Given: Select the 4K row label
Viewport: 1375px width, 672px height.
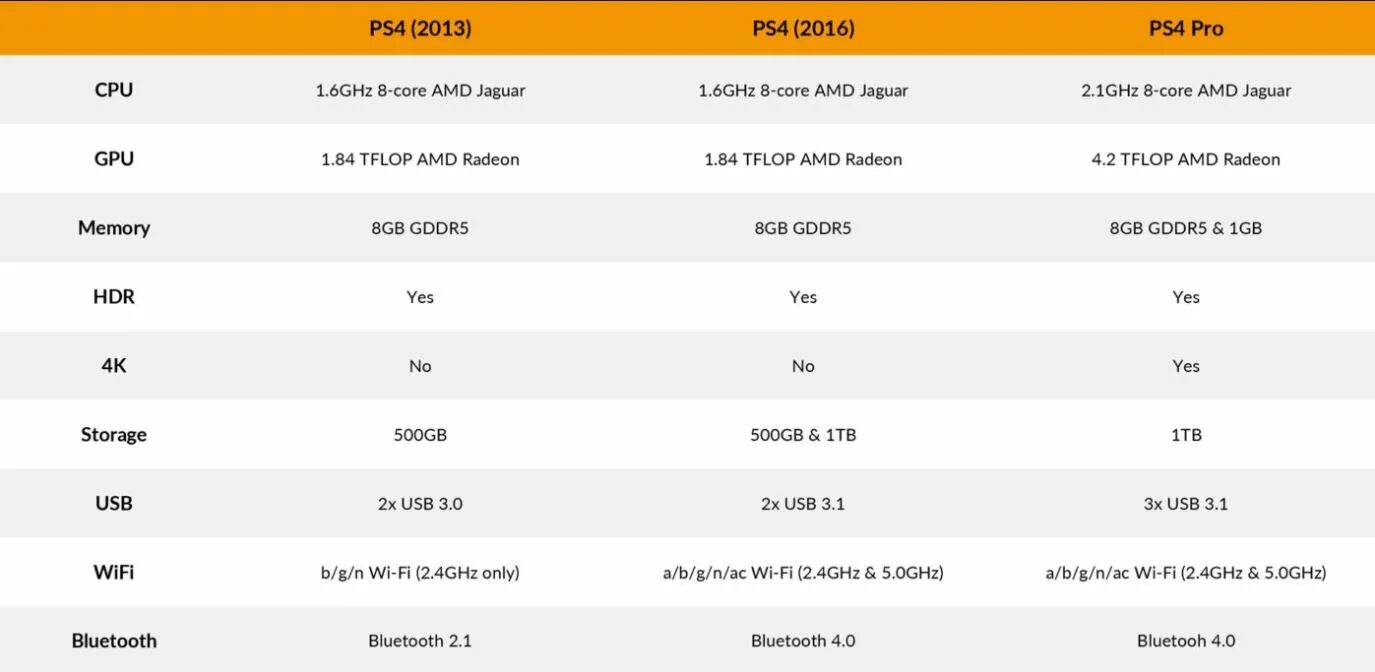Looking at the screenshot, I should [114, 366].
